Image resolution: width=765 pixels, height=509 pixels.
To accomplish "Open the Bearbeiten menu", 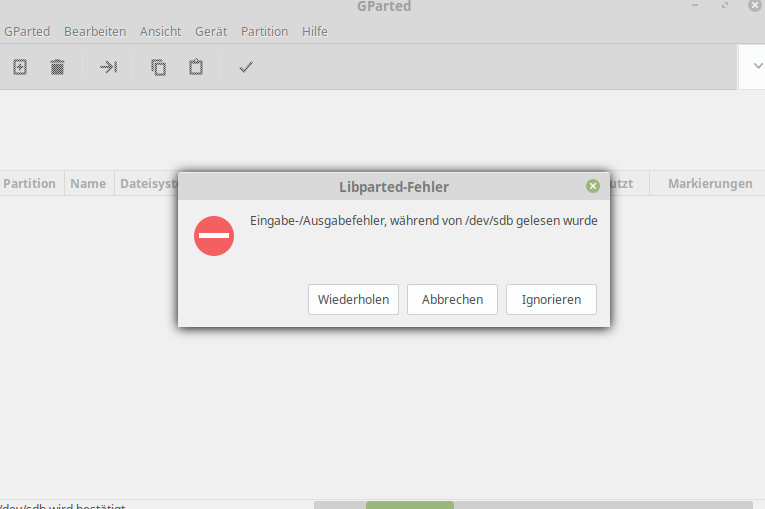I will pyautogui.click(x=95, y=32).
